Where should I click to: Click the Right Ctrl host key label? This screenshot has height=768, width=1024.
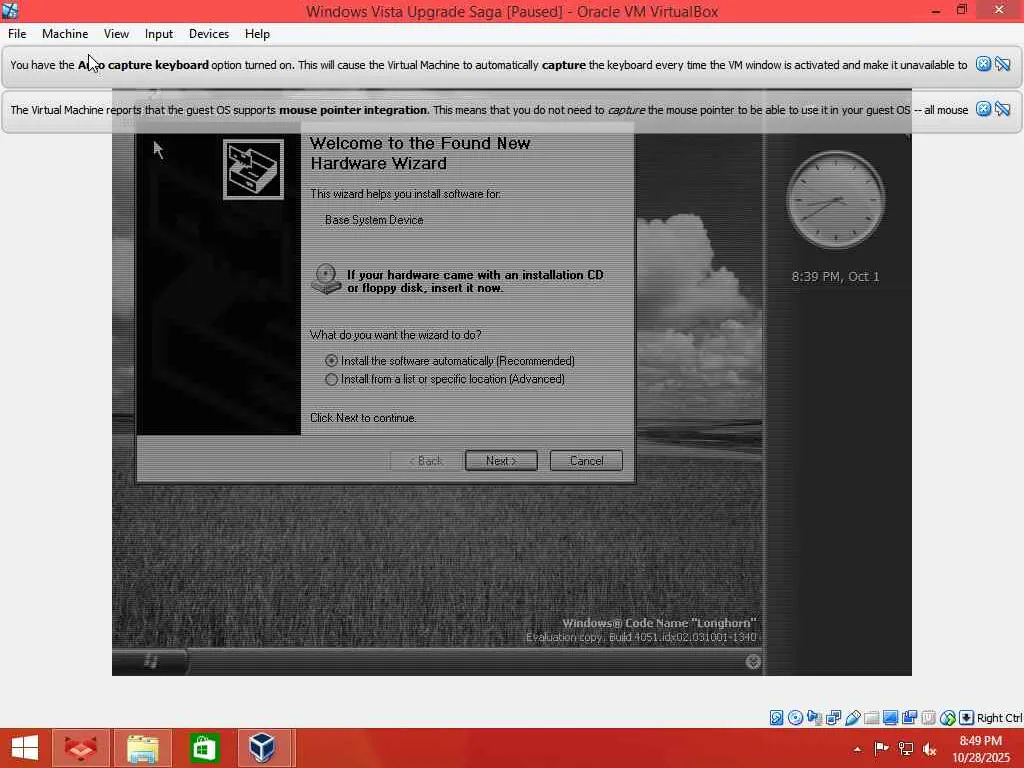tap(999, 718)
